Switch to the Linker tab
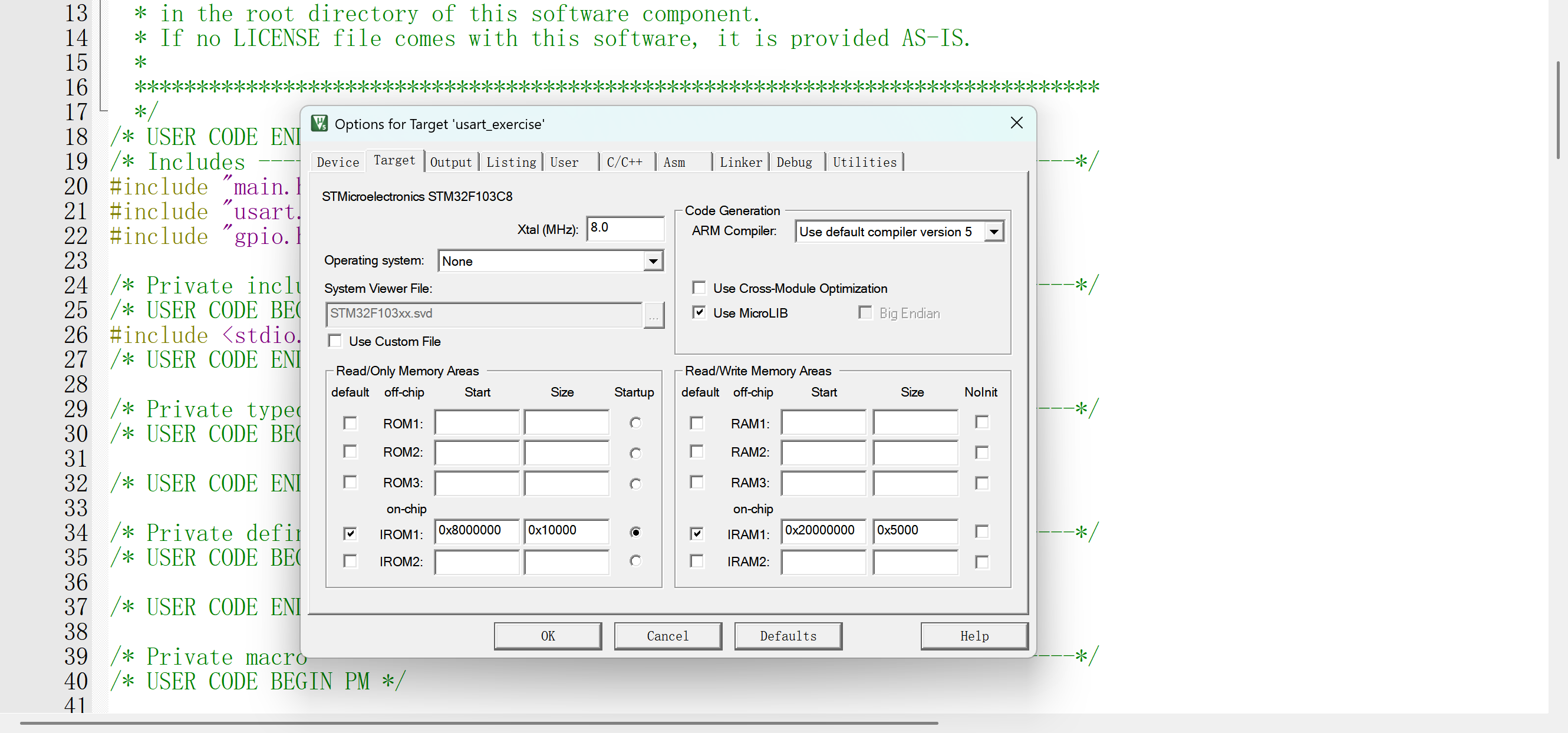 click(x=740, y=163)
